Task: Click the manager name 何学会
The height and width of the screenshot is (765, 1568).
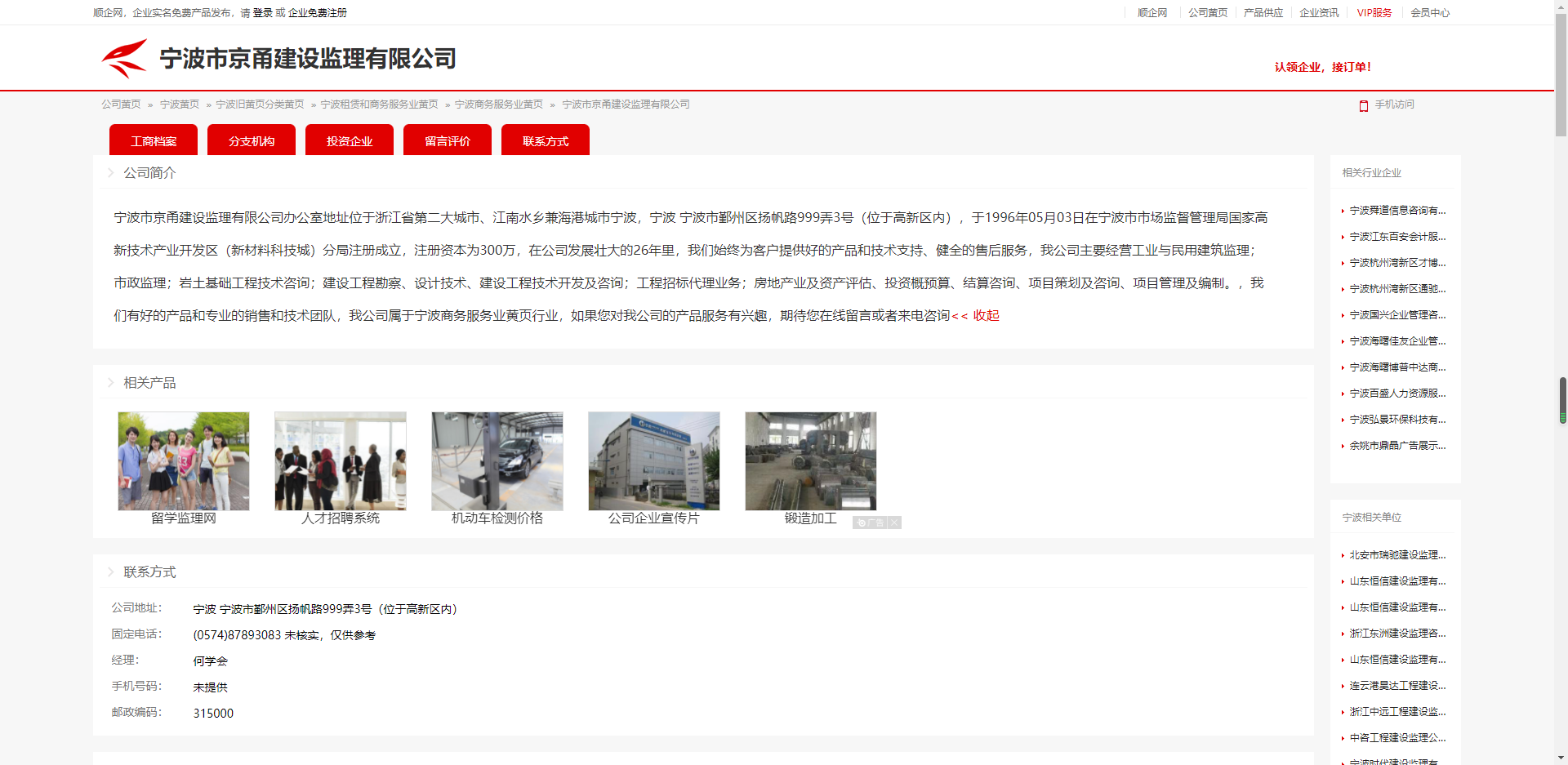Action: click(x=211, y=661)
